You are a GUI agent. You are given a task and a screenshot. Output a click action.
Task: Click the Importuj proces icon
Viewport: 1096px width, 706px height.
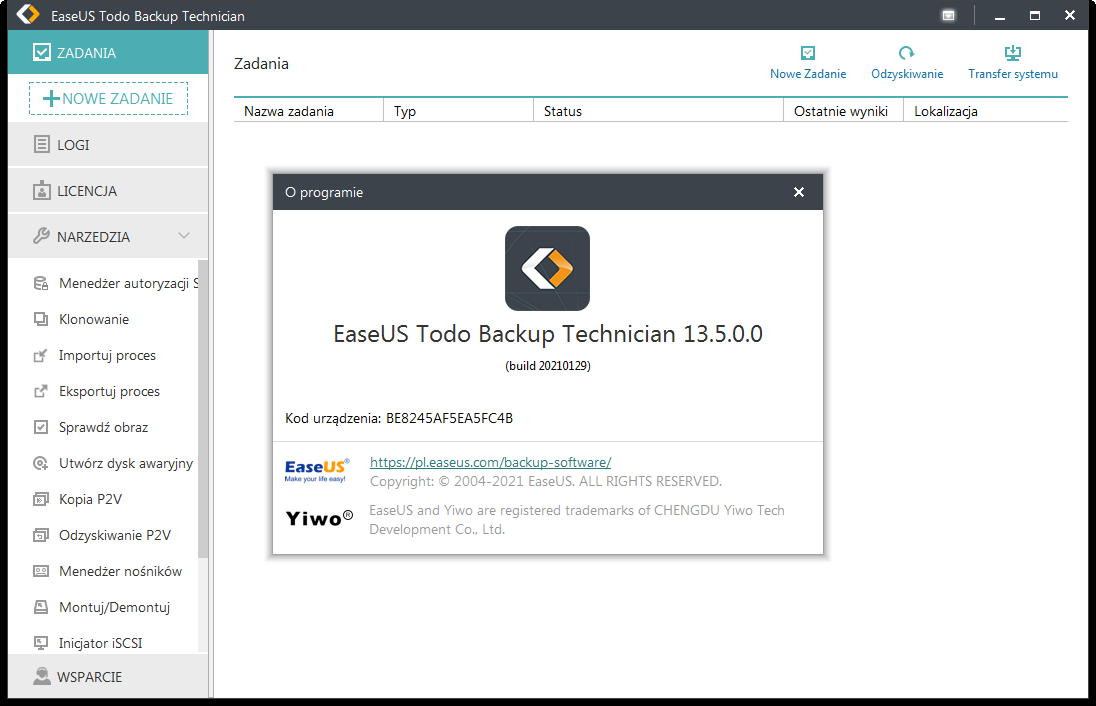click(x=41, y=355)
